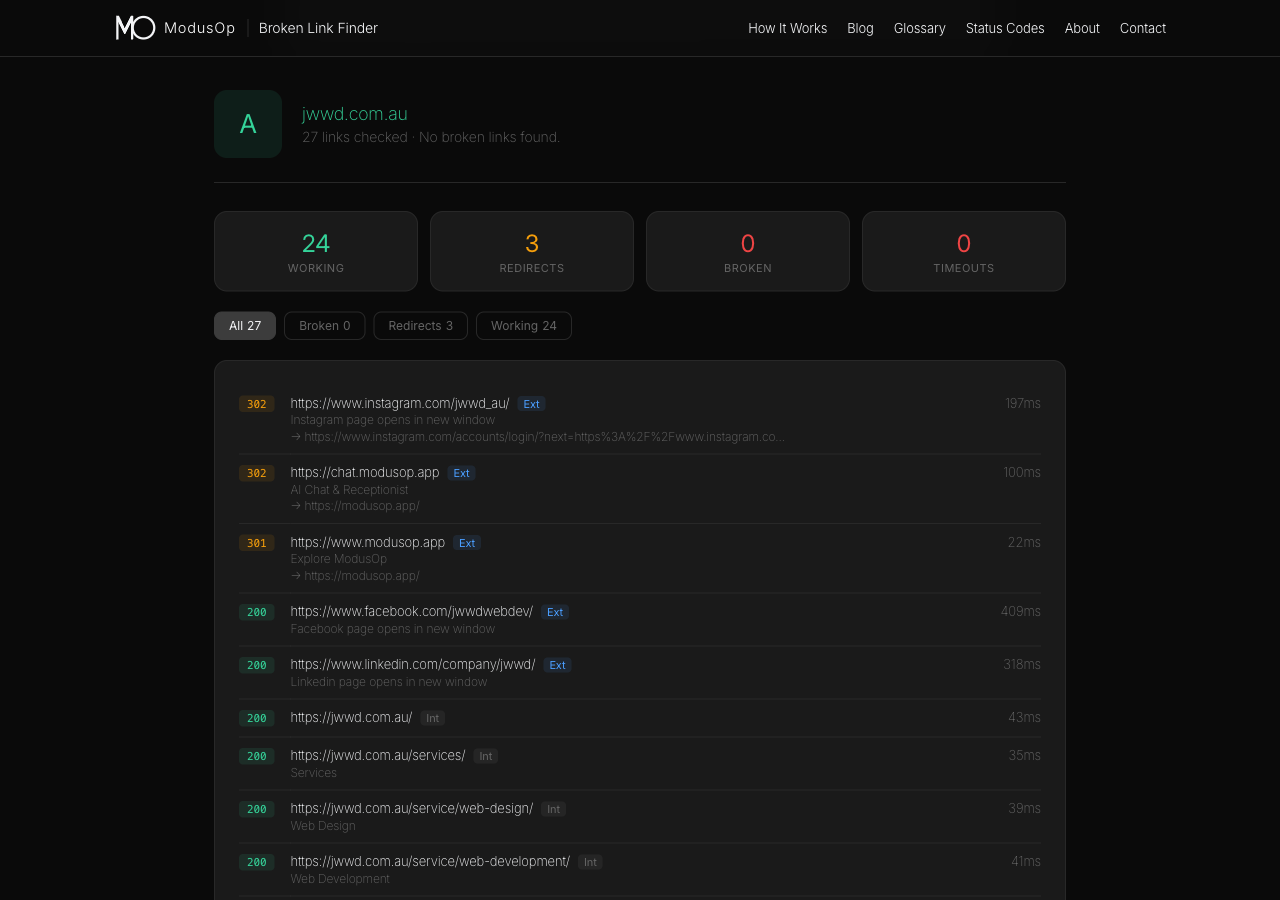
Task: Open the About page
Action: (1082, 28)
